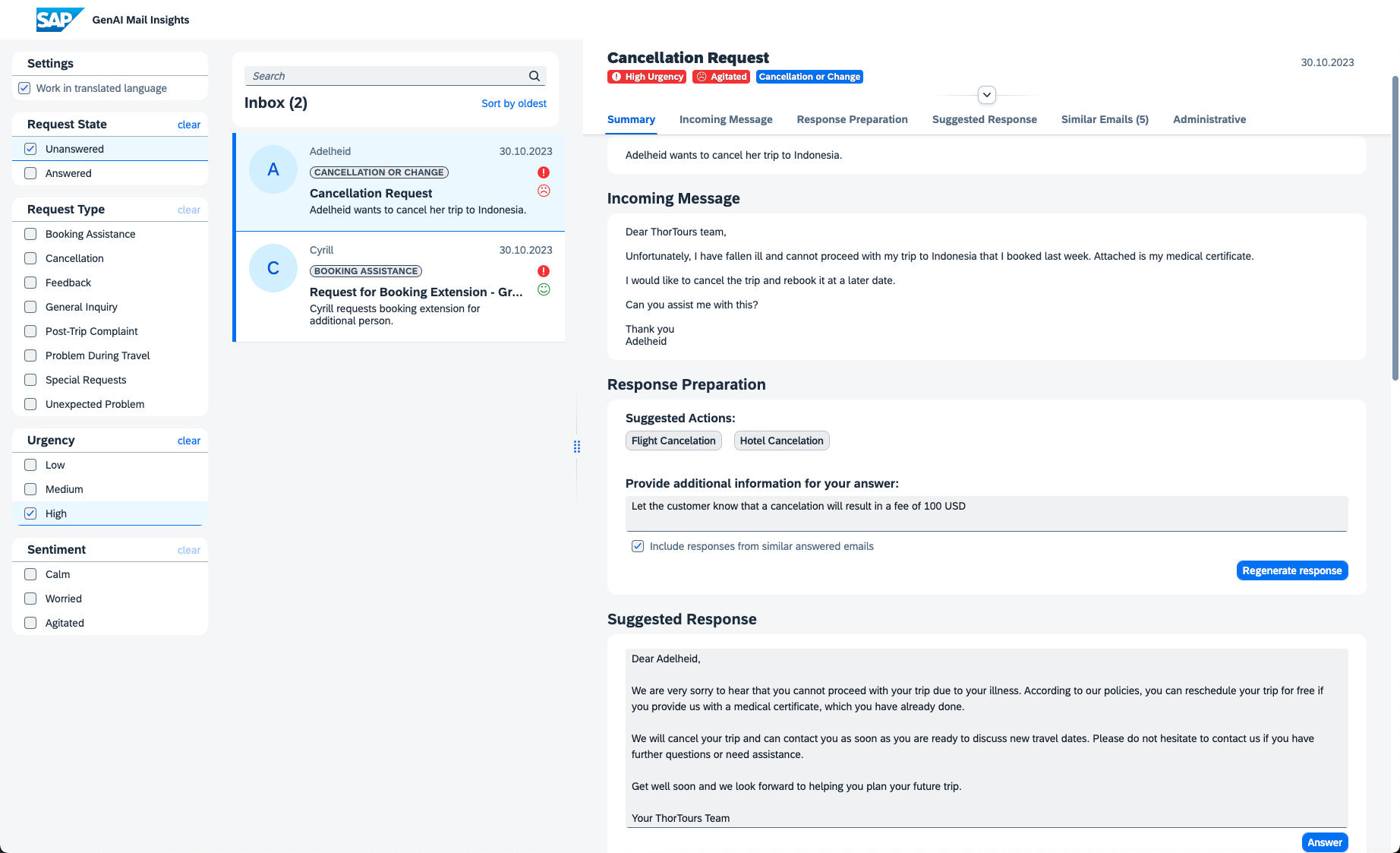Check the Answered filter
This screenshot has height=853, width=1400.
click(30, 173)
